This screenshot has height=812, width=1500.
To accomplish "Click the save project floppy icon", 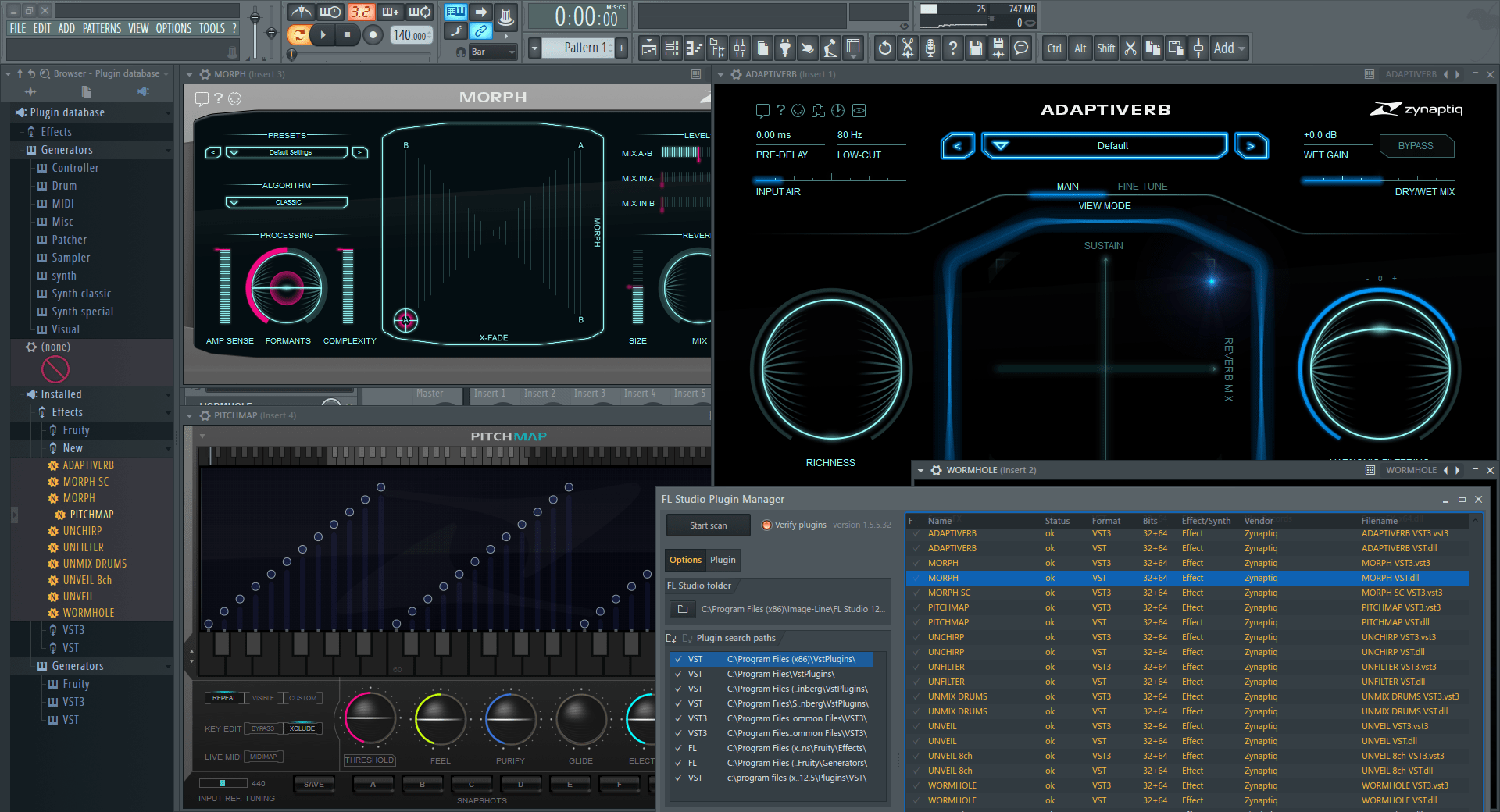I will coord(975,48).
